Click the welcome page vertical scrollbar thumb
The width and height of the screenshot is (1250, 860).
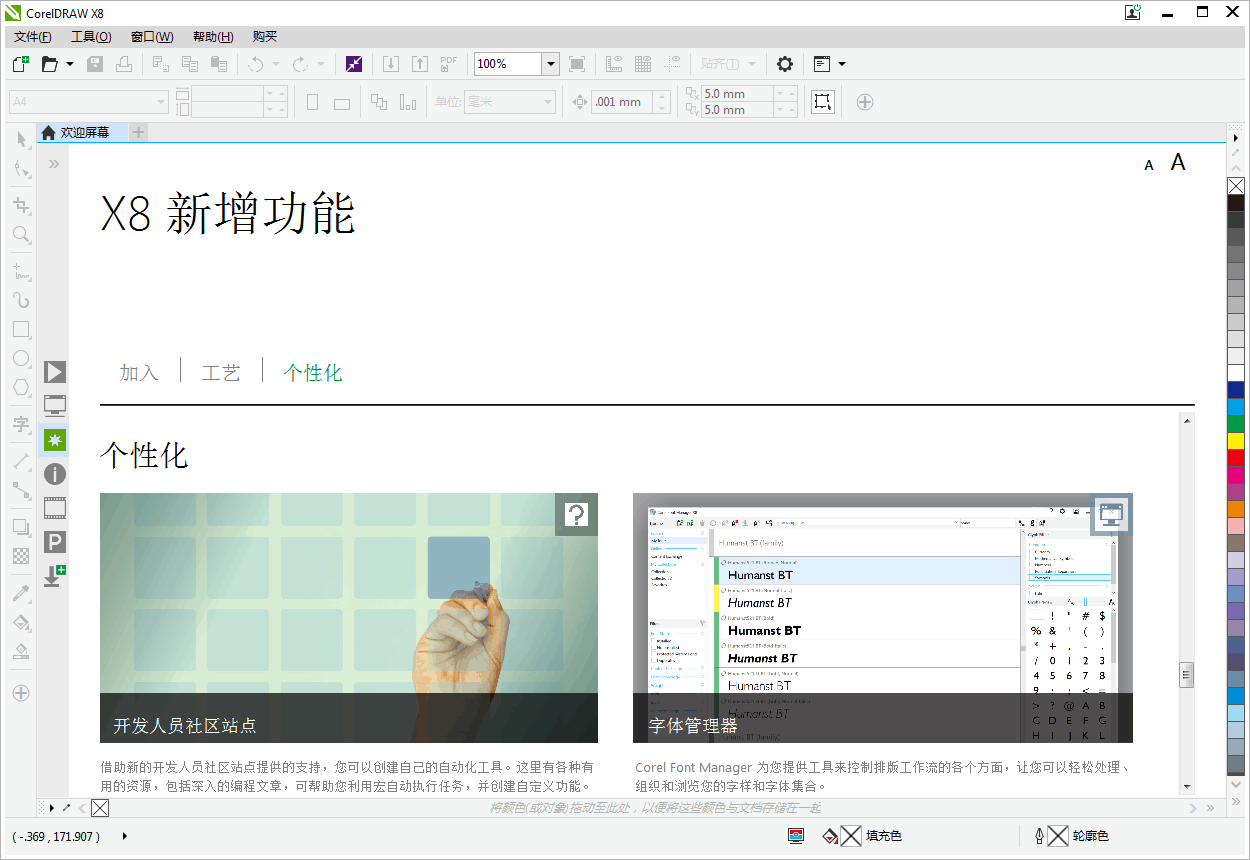click(x=1187, y=674)
